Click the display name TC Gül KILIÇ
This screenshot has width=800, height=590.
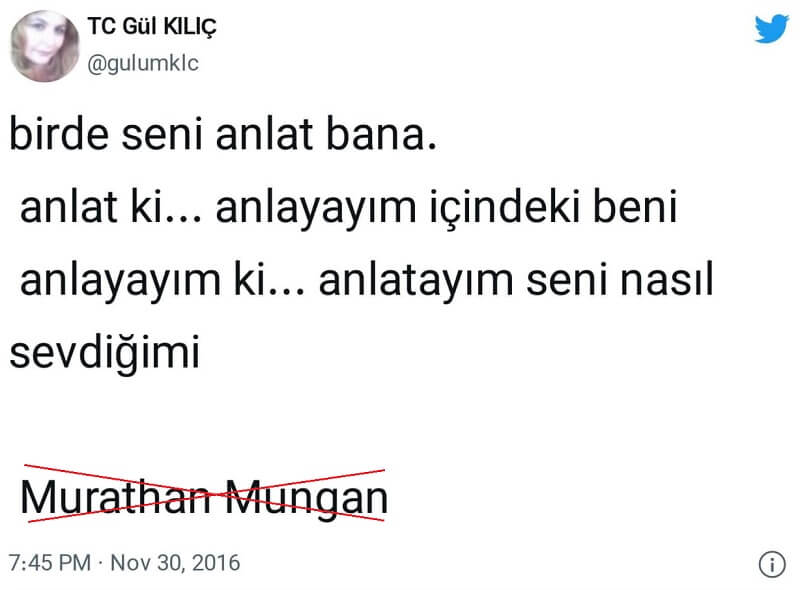click(x=152, y=27)
